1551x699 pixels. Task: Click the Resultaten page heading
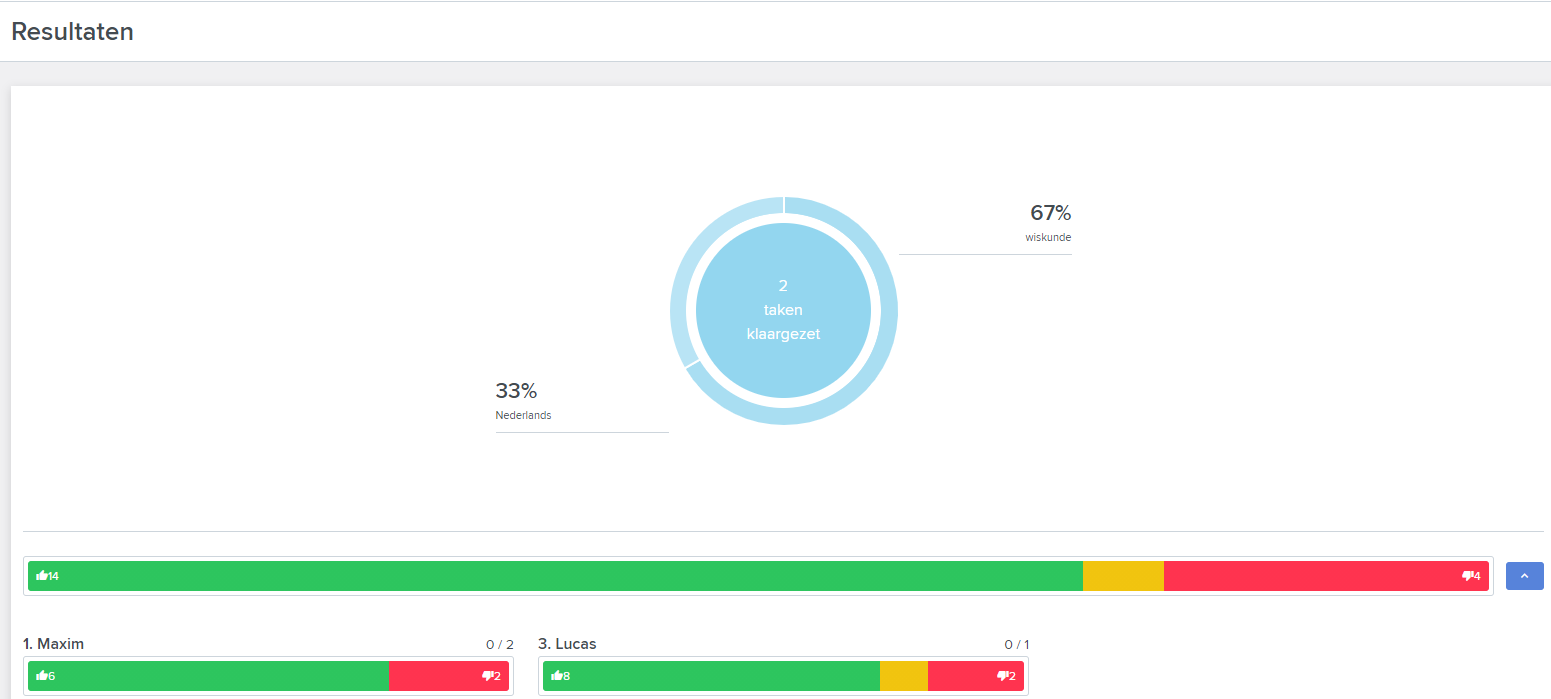[72, 32]
